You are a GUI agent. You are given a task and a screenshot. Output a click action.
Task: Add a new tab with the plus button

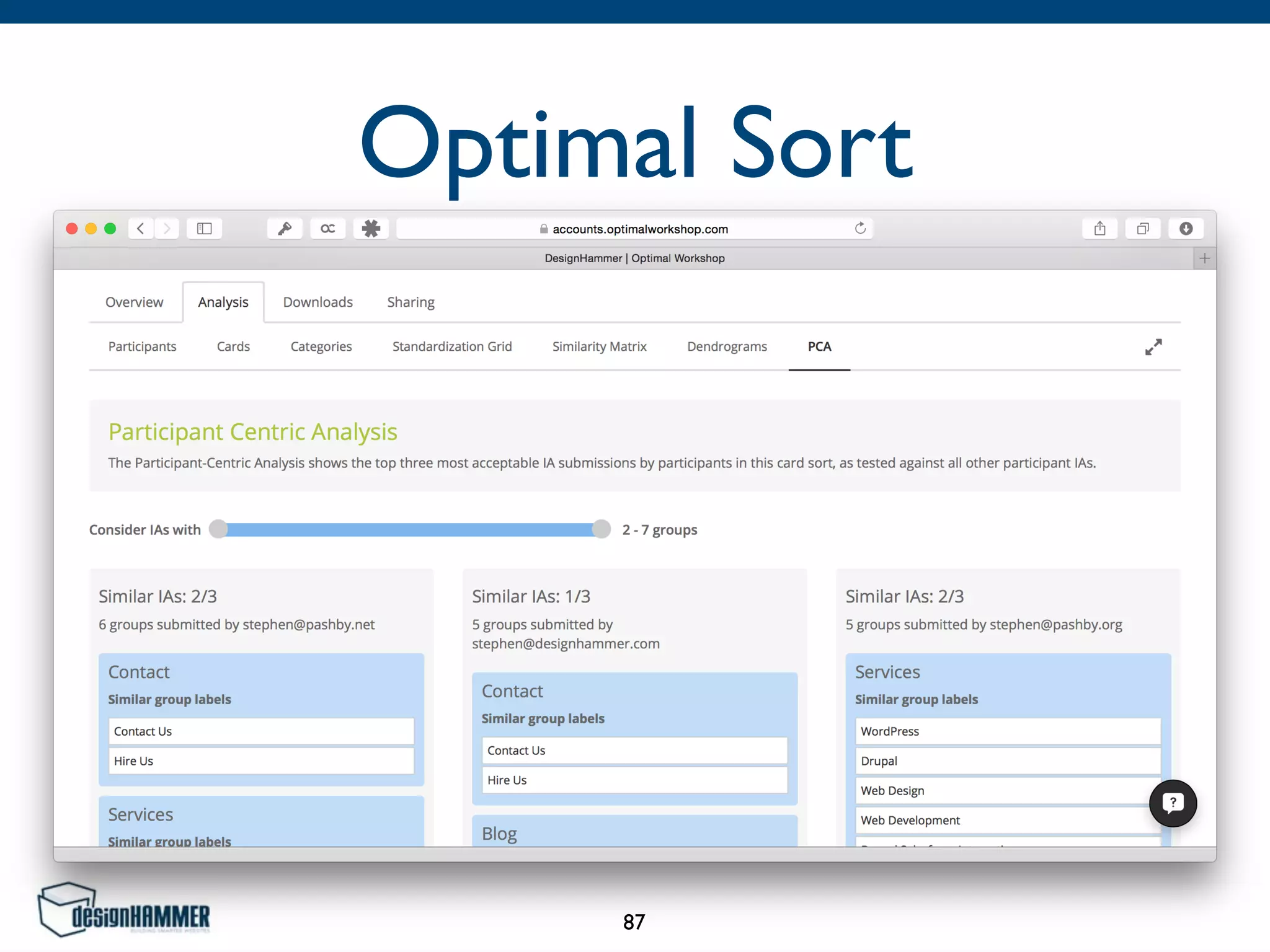click(1204, 258)
